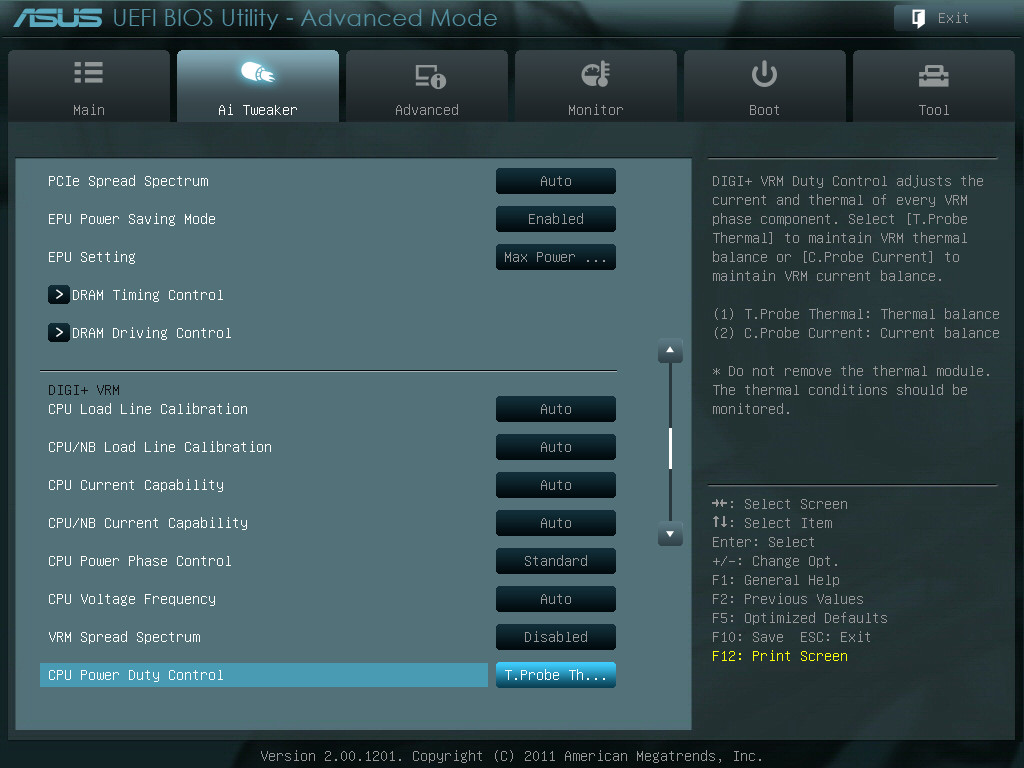Open CPU Current Capability Auto dropdown
Screen dimensions: 1024x768
(x=556, y=485)
